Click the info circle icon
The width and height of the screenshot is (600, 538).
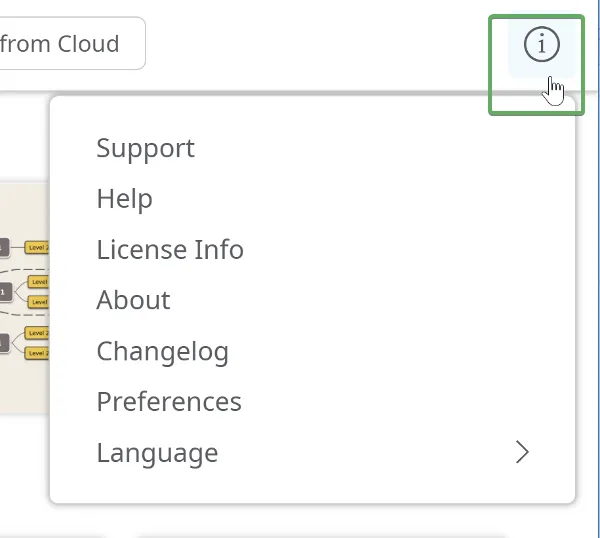click(x=541, y=45)
